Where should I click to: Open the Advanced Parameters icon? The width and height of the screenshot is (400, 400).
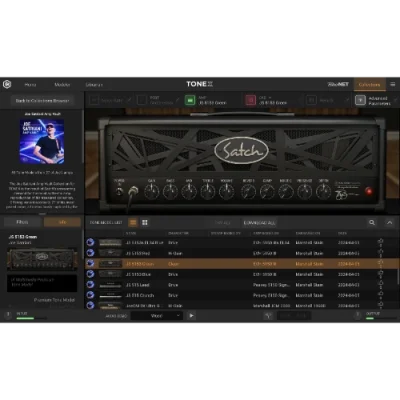(x=360, y=100)
